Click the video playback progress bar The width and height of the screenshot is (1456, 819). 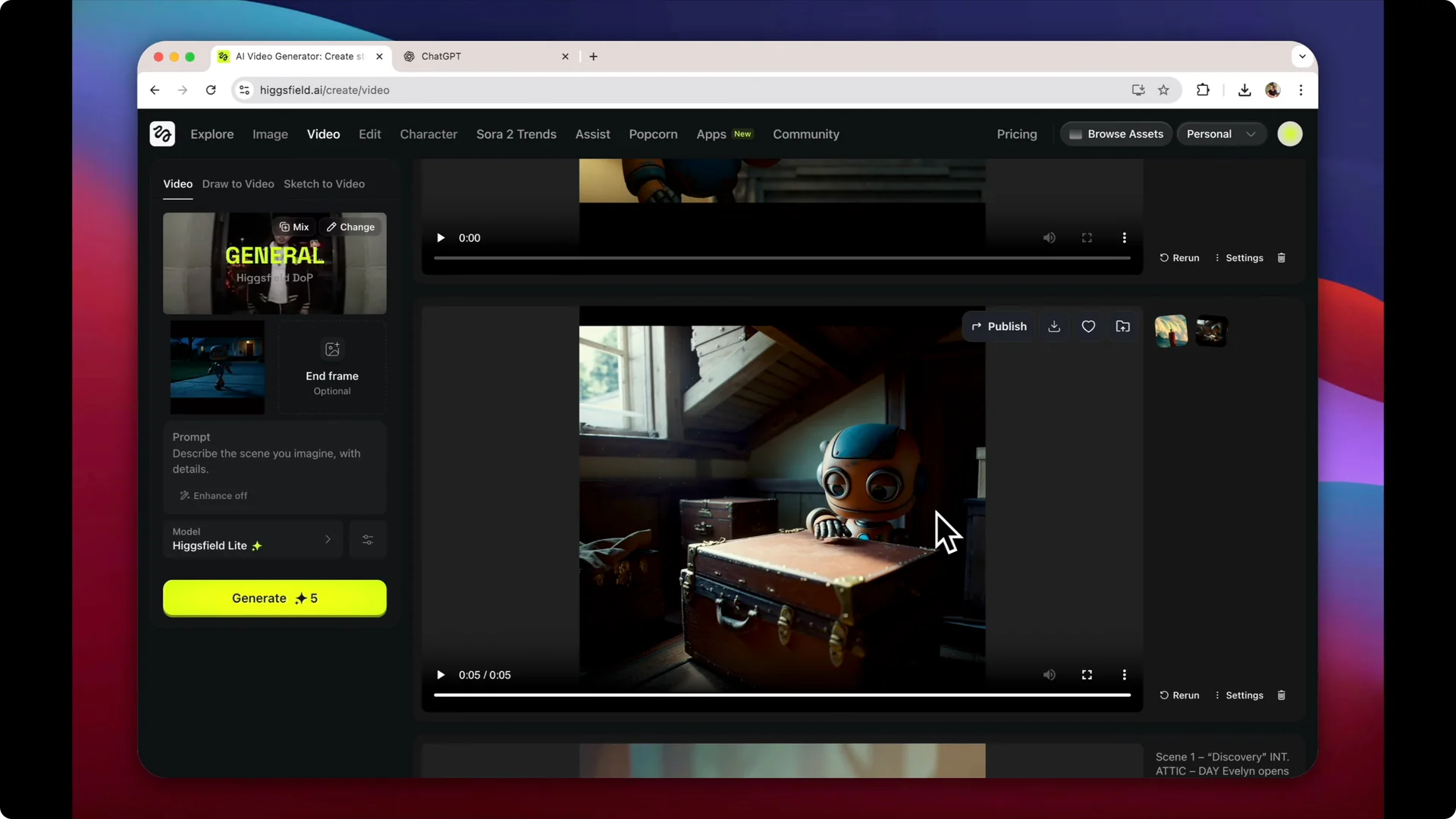tap(781, 695)
